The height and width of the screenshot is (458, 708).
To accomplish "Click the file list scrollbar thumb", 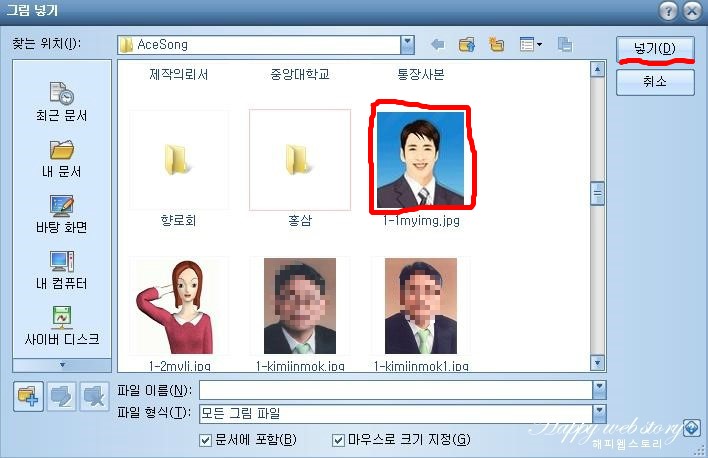I will [597, 194].
